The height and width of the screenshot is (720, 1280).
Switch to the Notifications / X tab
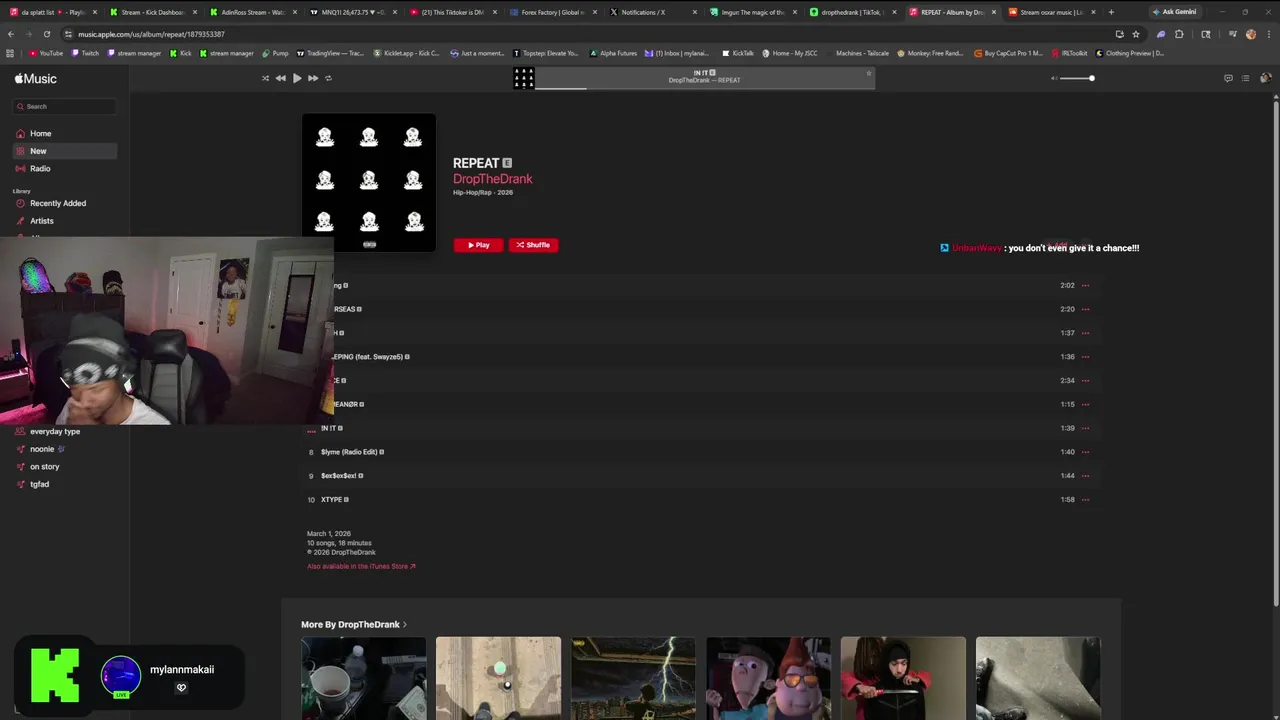pyautogui.click(x=652, y=12)
